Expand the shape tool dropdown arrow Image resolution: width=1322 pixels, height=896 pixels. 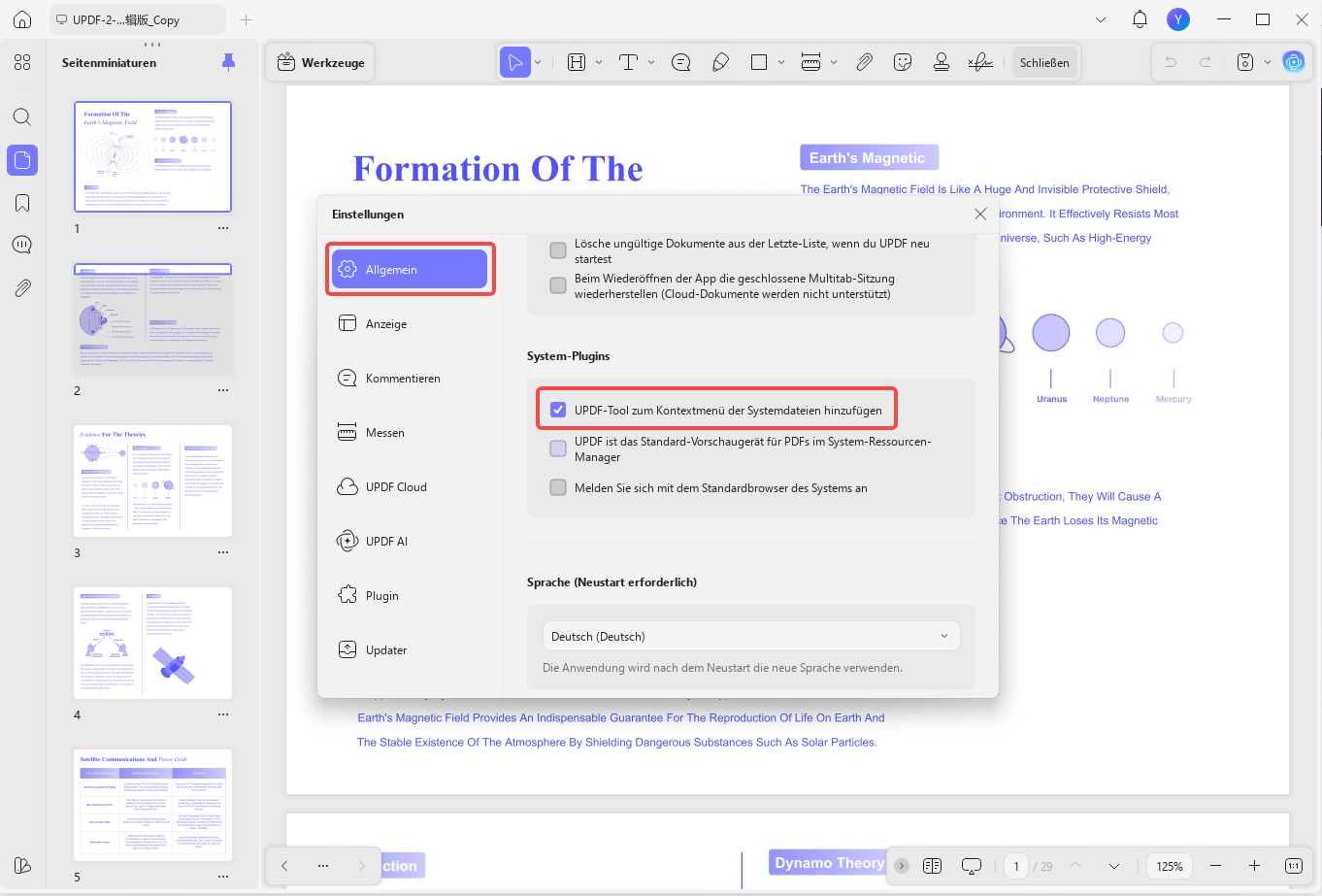[781, 62]
